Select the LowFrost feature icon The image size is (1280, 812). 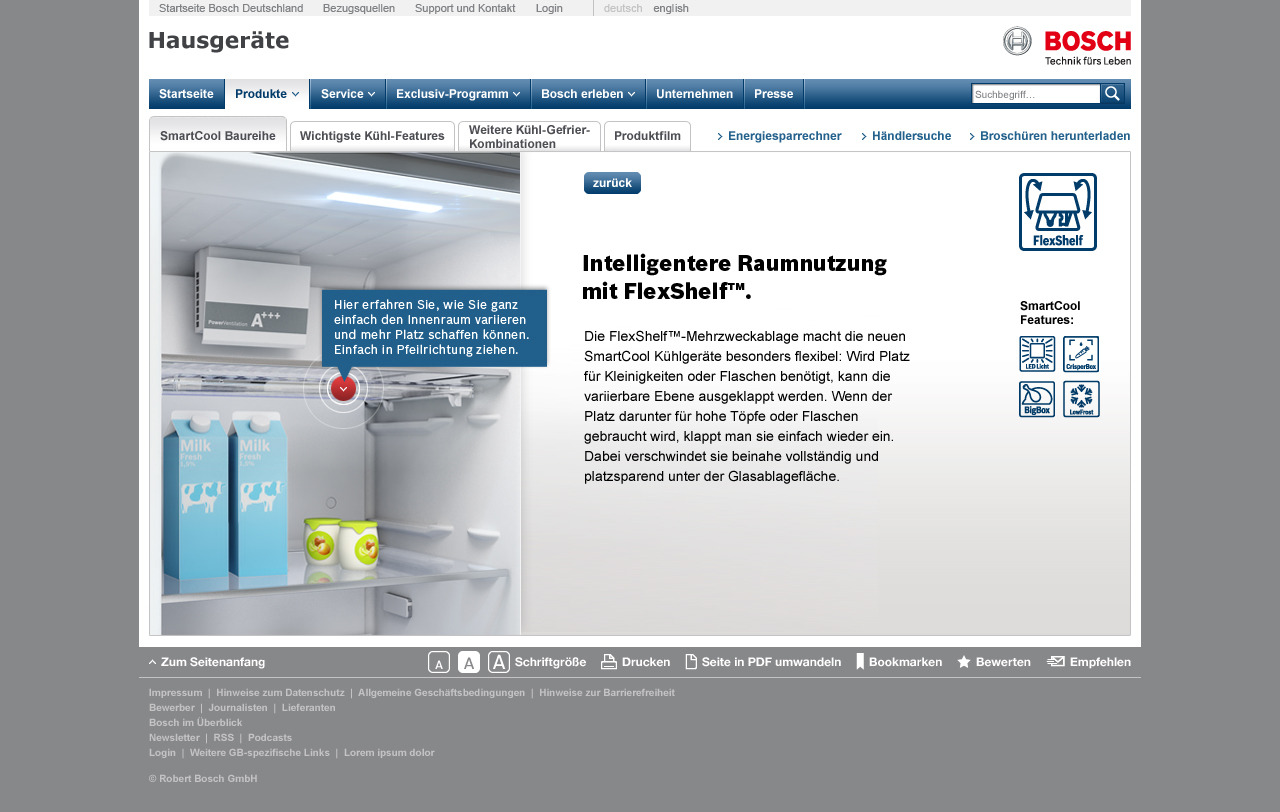pyautogui.click(x=1081, y=398)
